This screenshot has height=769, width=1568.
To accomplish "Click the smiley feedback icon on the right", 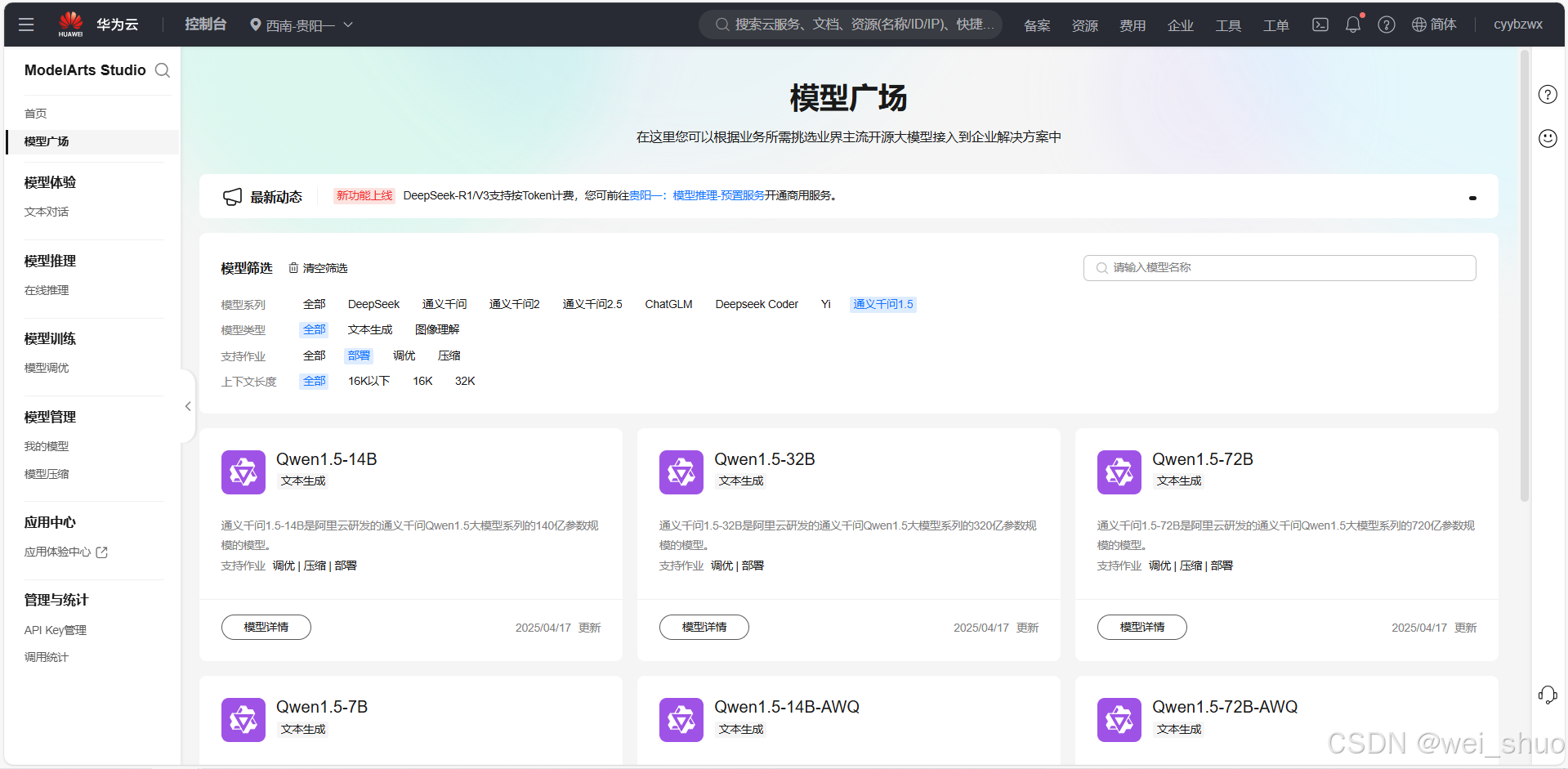I will (1548, 138).
